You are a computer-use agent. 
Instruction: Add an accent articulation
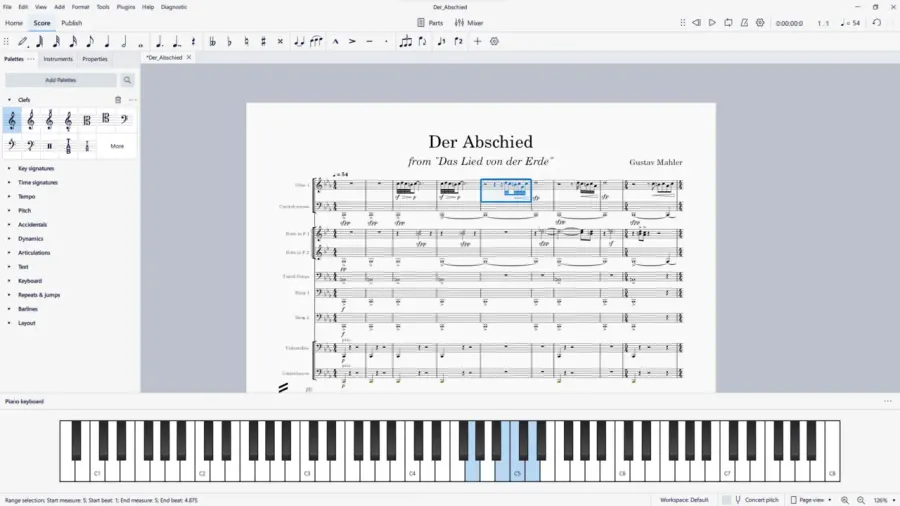coord(352,41)
